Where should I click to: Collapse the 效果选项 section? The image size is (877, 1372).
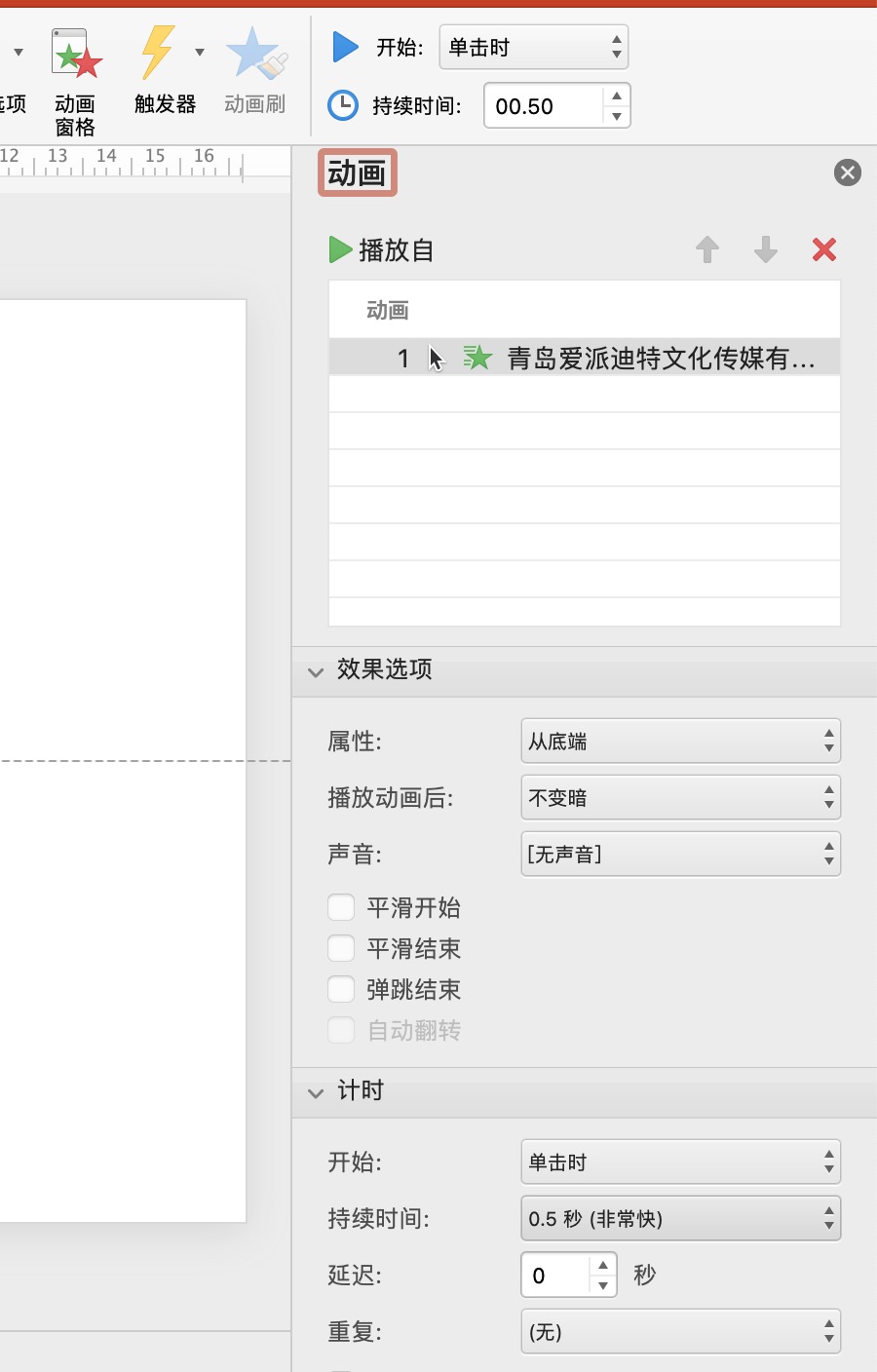(x=316, y=671)
